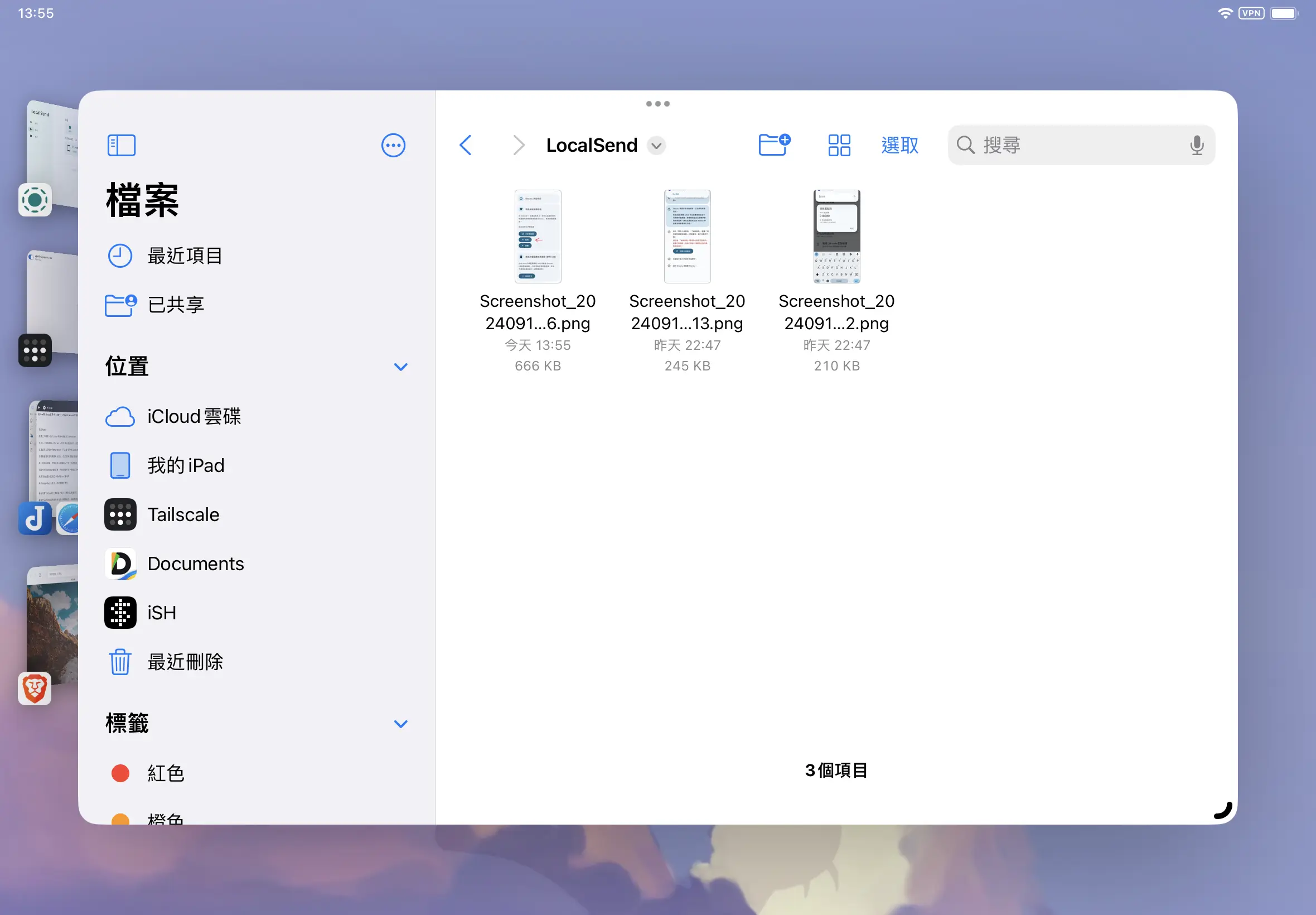Screen dimensions: 1316x915
Task: Select 最近項目 in the sidebar
Action: point(185,256)
